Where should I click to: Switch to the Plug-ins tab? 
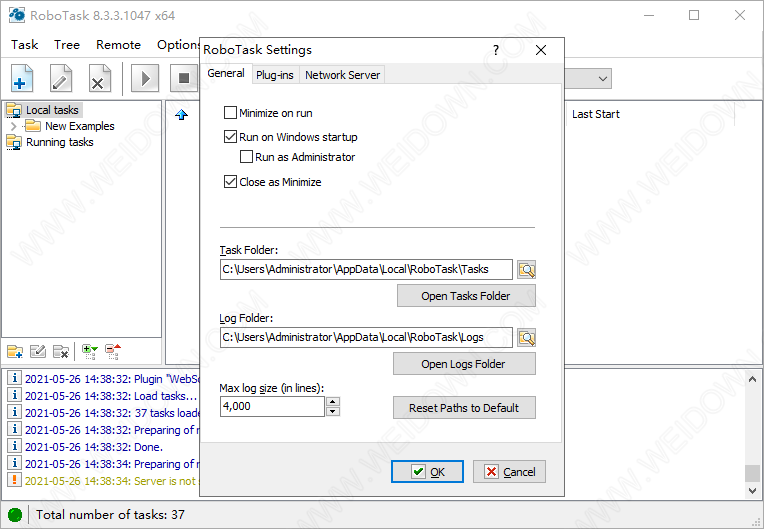(275, 75)
